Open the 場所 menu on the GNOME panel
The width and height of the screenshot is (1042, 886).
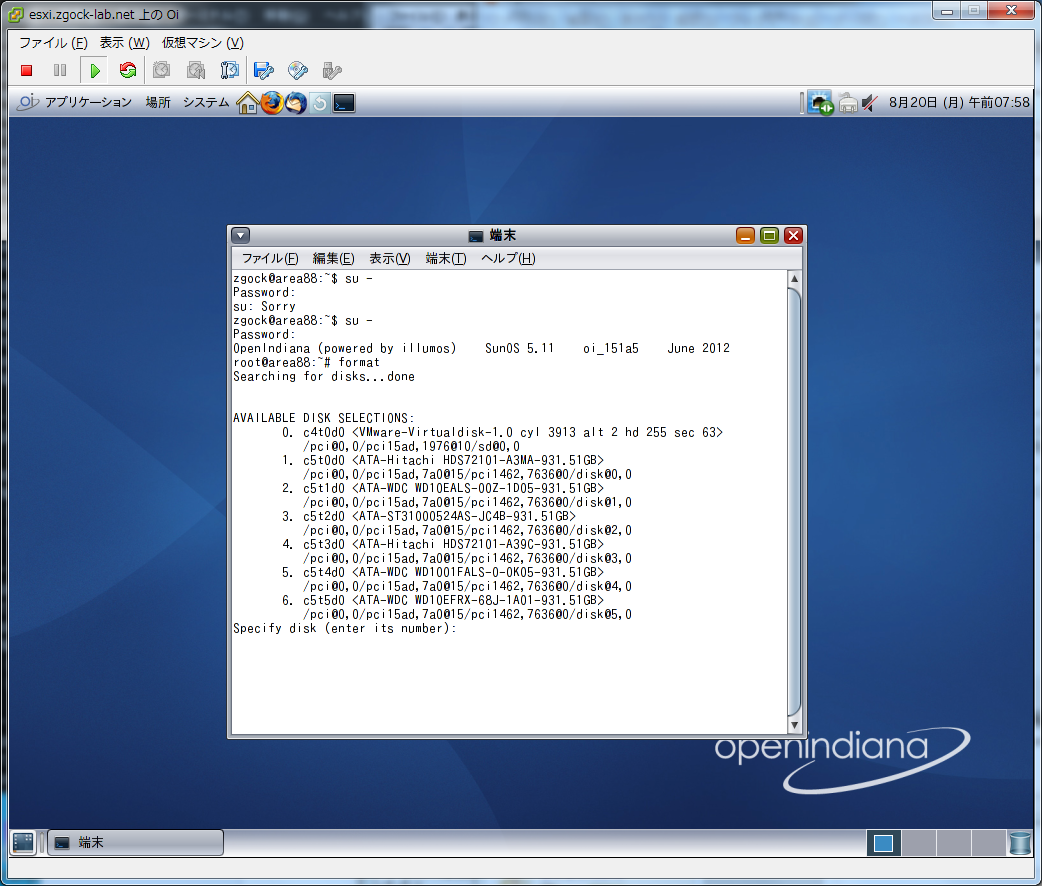tap(158, 102)
